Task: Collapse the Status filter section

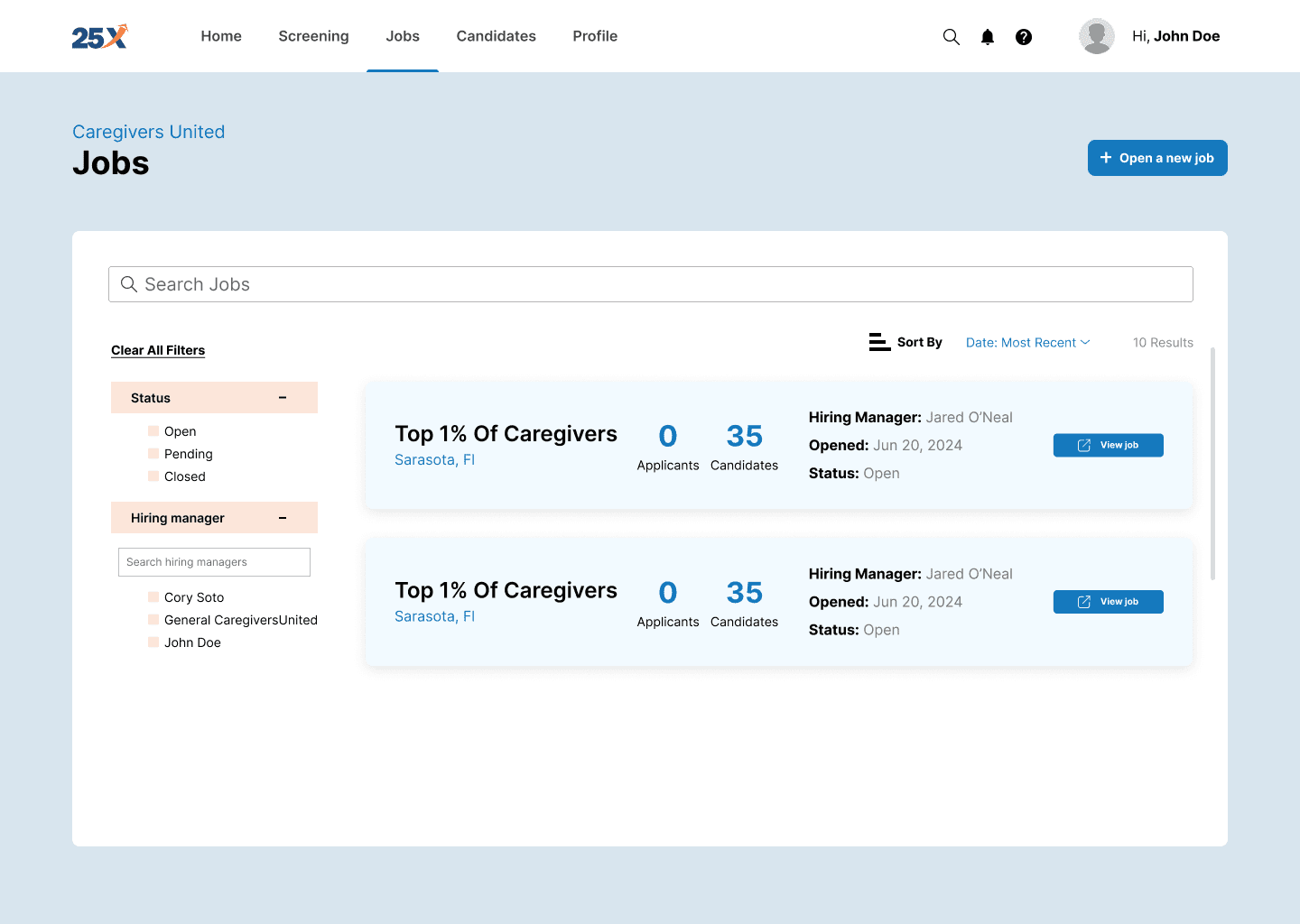Action: (x=282, y=397)
